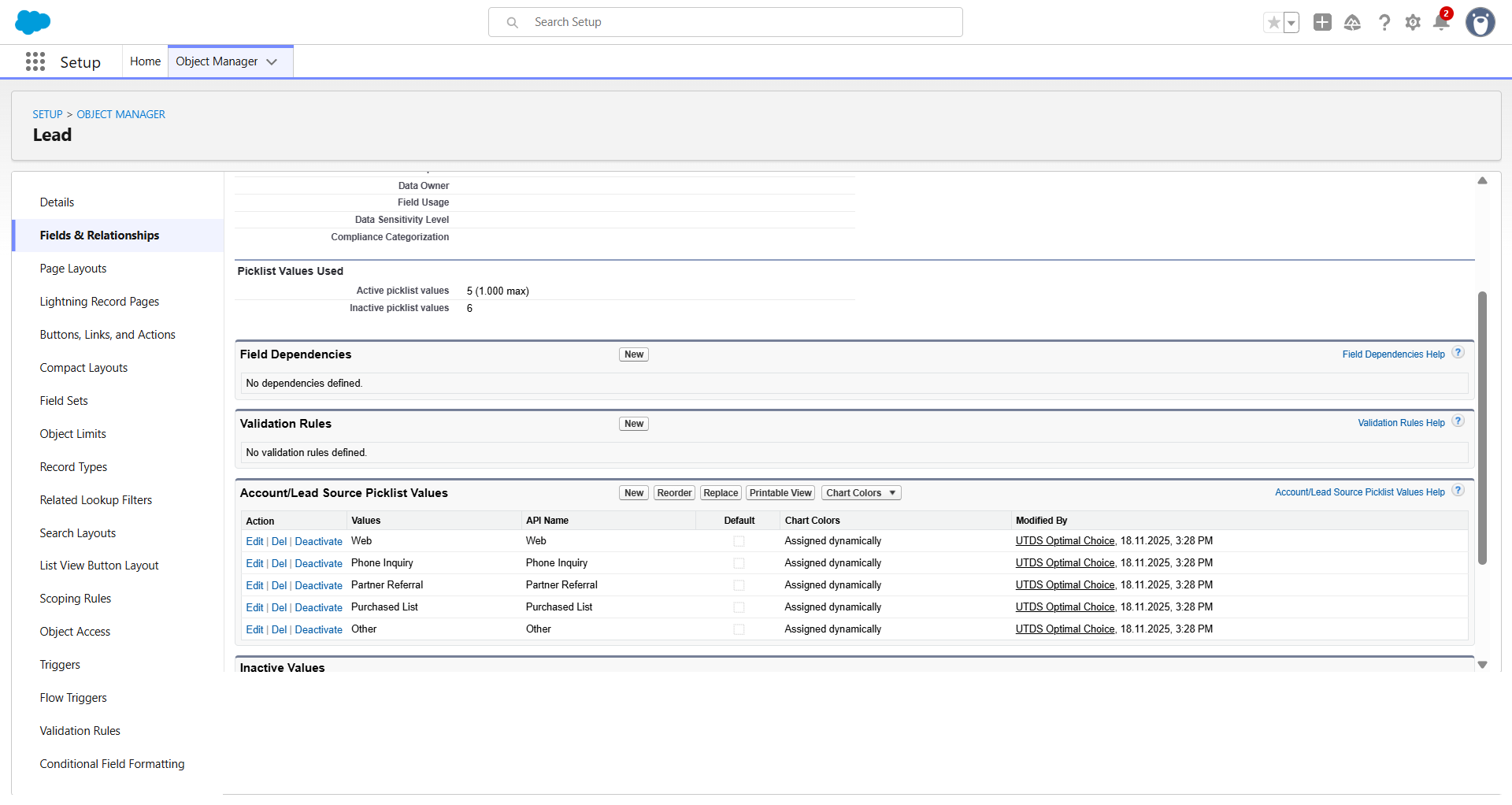Image resolution: width=1512 pixels, height=805 pixels.
Task: Edit the Web picklist value
Action: point(254,541)
